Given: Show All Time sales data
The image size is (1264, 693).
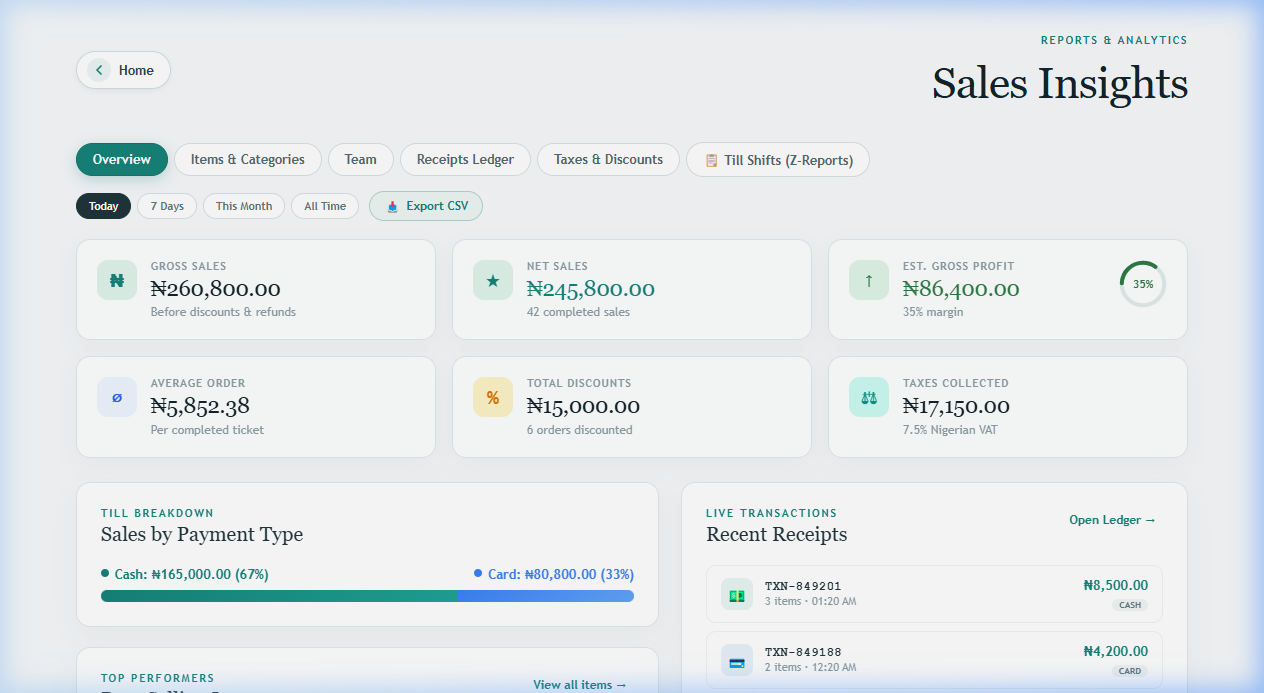Looking at the screenshot, I should pyautogui.click(x=325, y=206).
